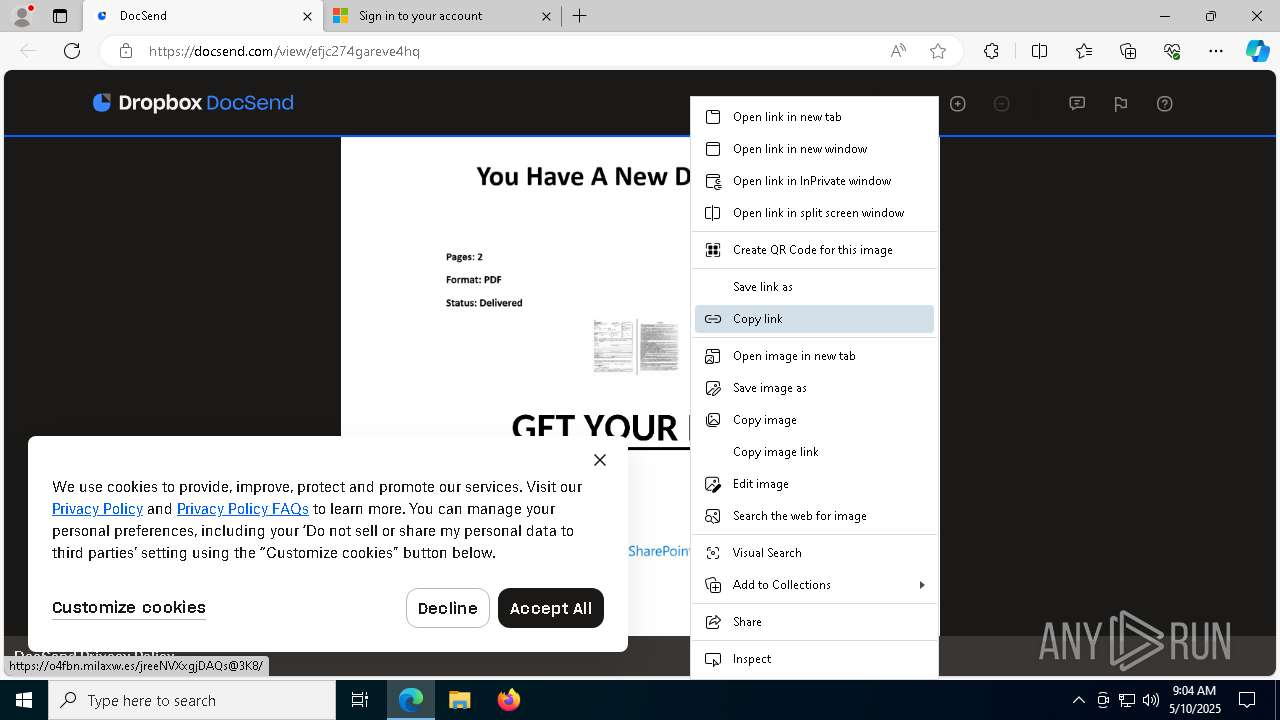
Task: Click Decline cookies button
Action: click(x=447, y=608)
